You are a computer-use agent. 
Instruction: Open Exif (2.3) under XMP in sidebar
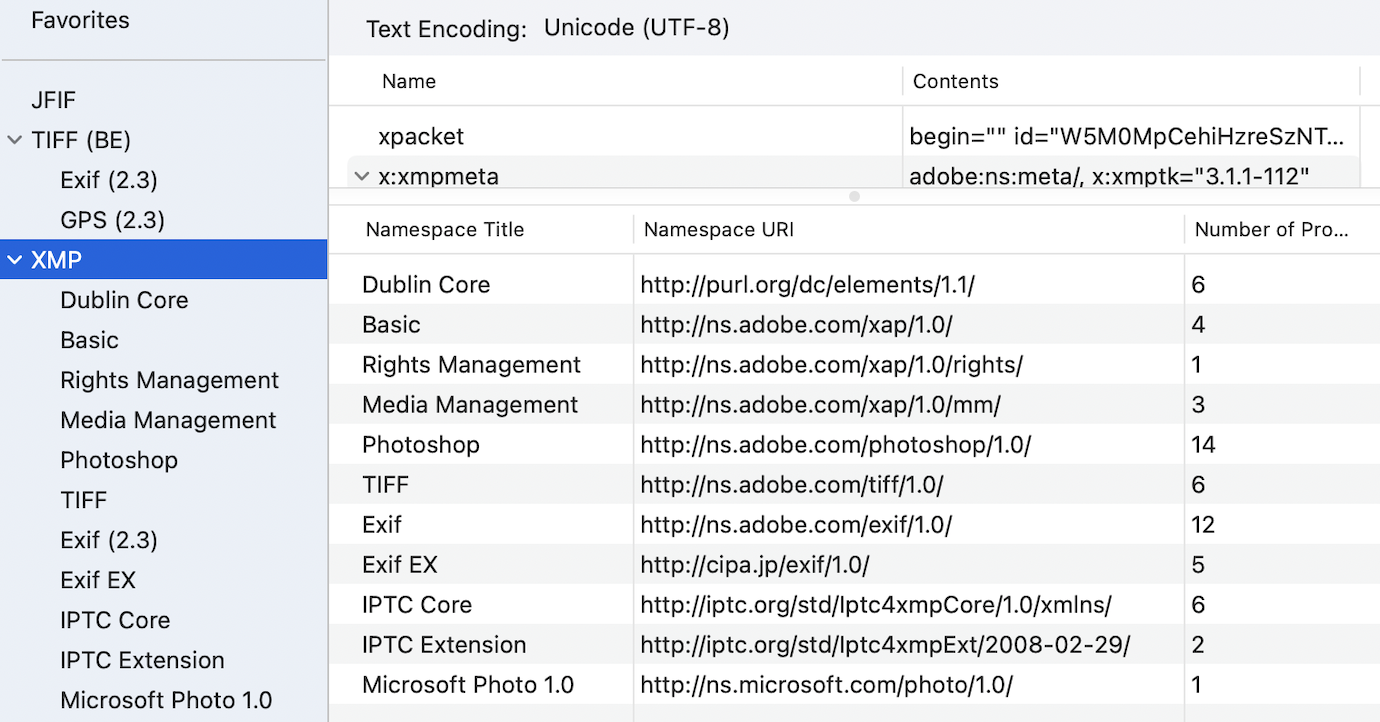[x=109, y=540]
